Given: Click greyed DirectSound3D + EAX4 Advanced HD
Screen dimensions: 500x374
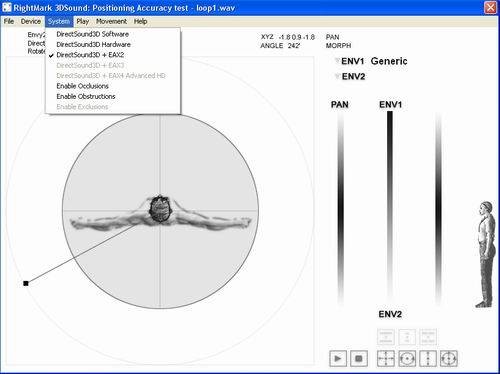Looking at the screenshot, I should click(x=113, y=76).
